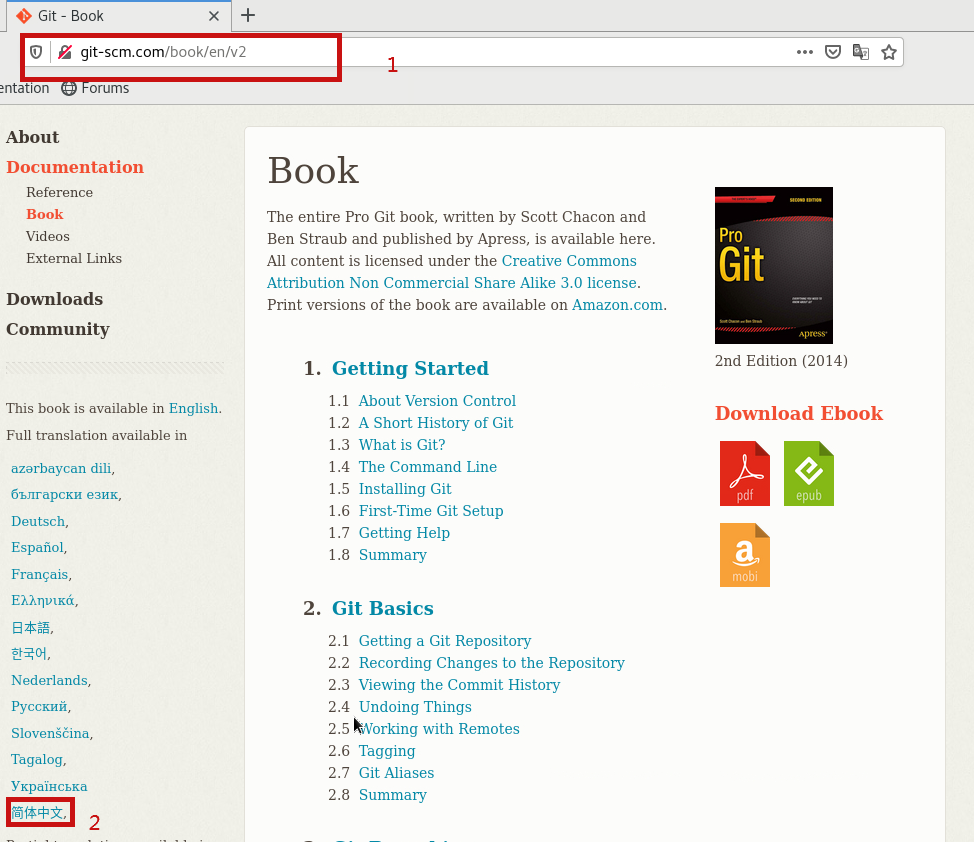
Task: Switch to Tagalog translation
Action: pyautogui.click(x=37, y=759)
